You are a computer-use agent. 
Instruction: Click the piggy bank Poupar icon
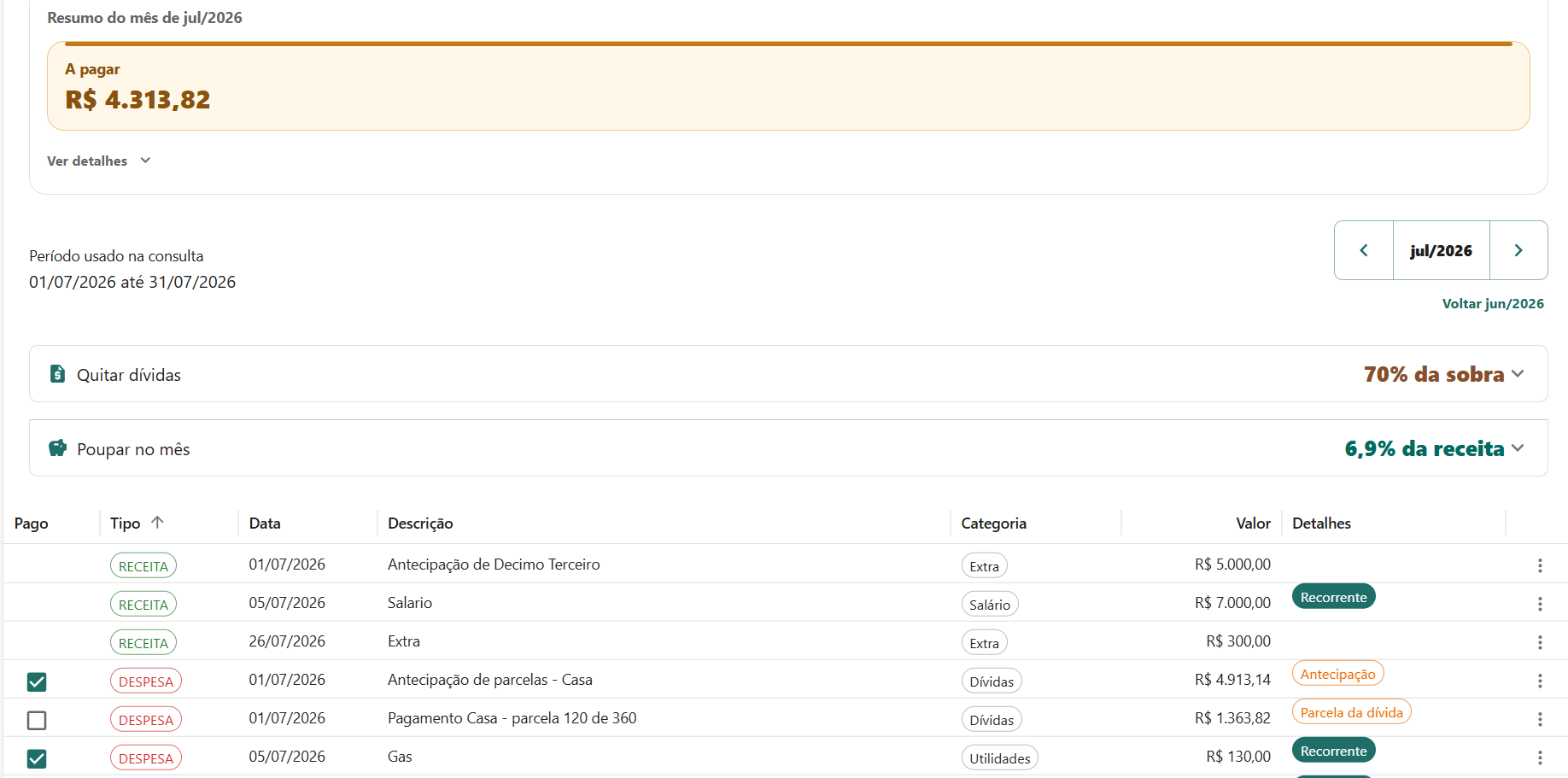pyautogui.click(x=57, y=448)
